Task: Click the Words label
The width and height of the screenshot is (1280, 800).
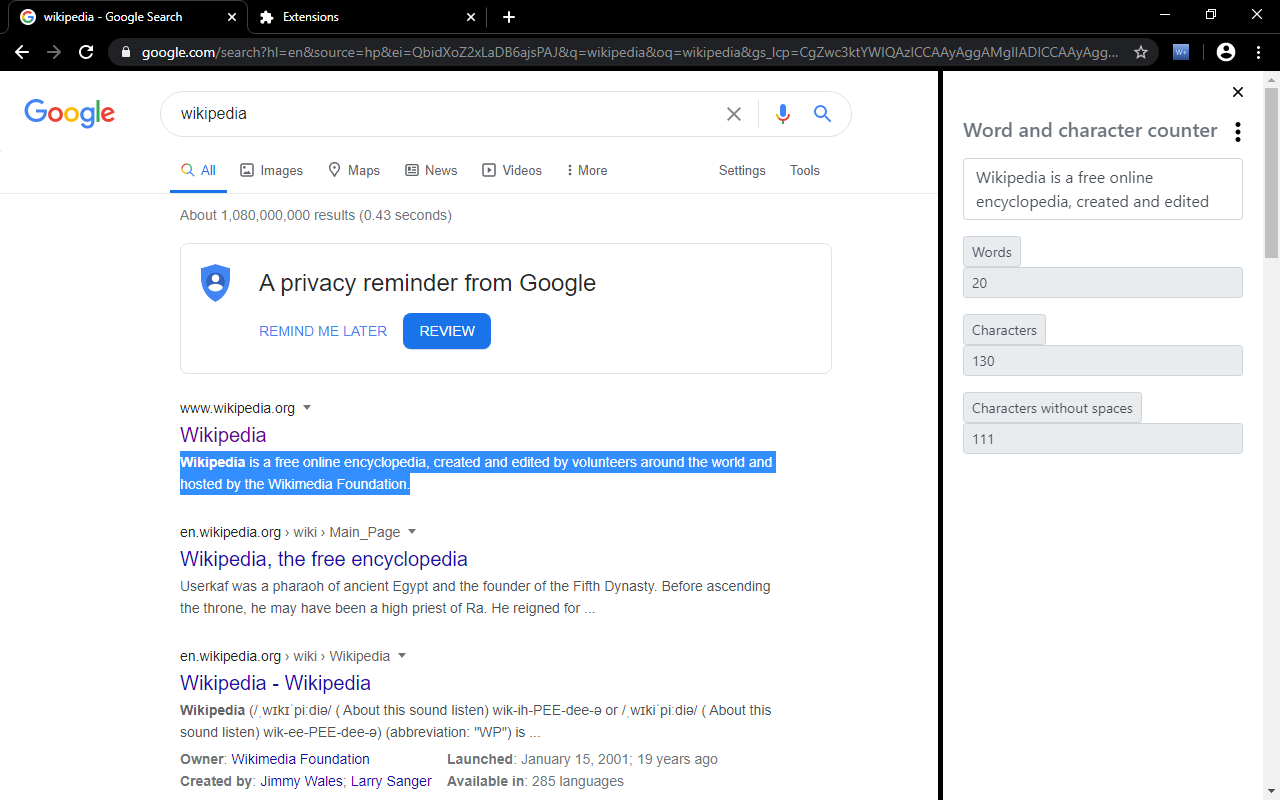Action: click(x=992, y=252)
